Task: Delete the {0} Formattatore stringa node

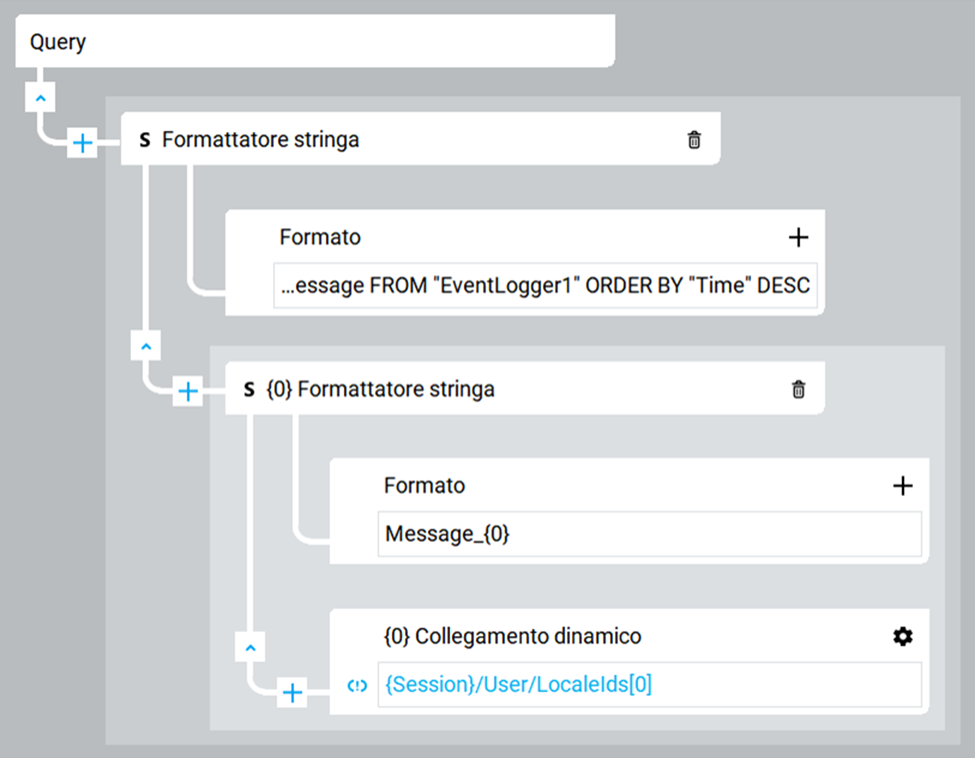Action: tap(798, 389)
